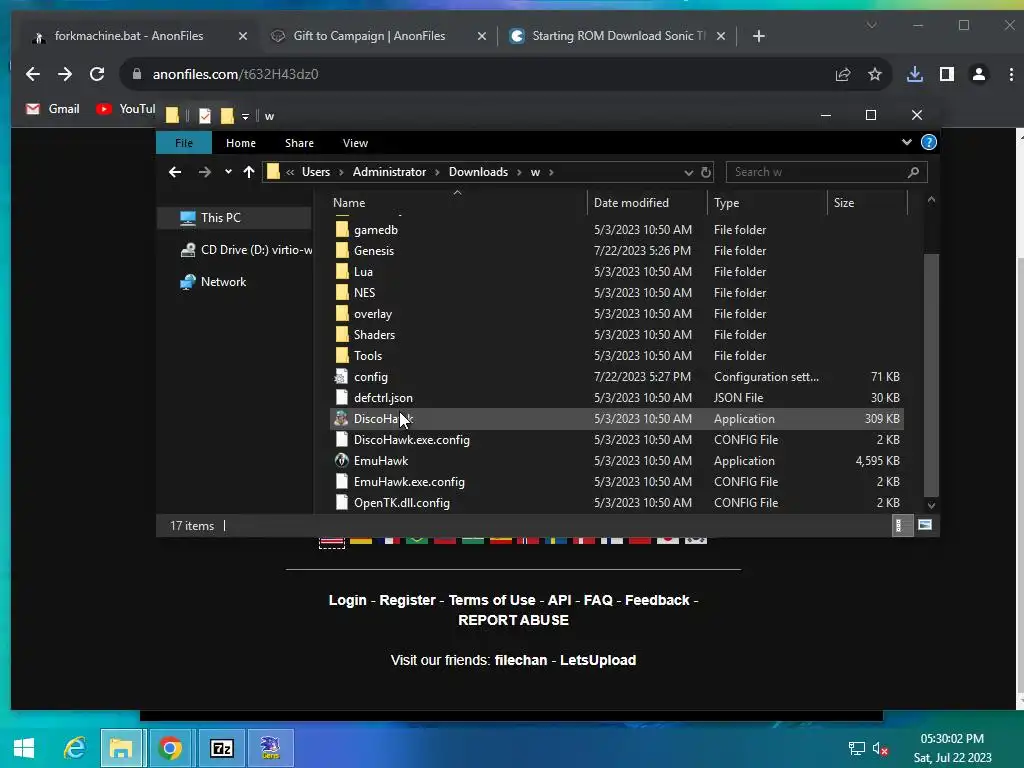
Task: Open Chrome tab search dropdown
Action: click(x=871, y=25)
